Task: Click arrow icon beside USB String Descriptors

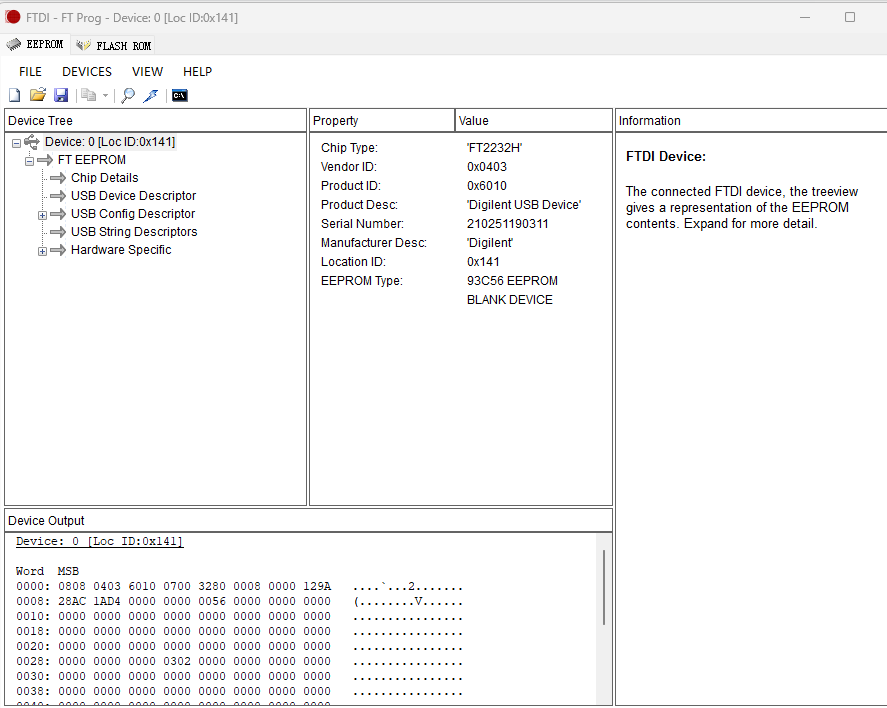Action: coord(58,232)
